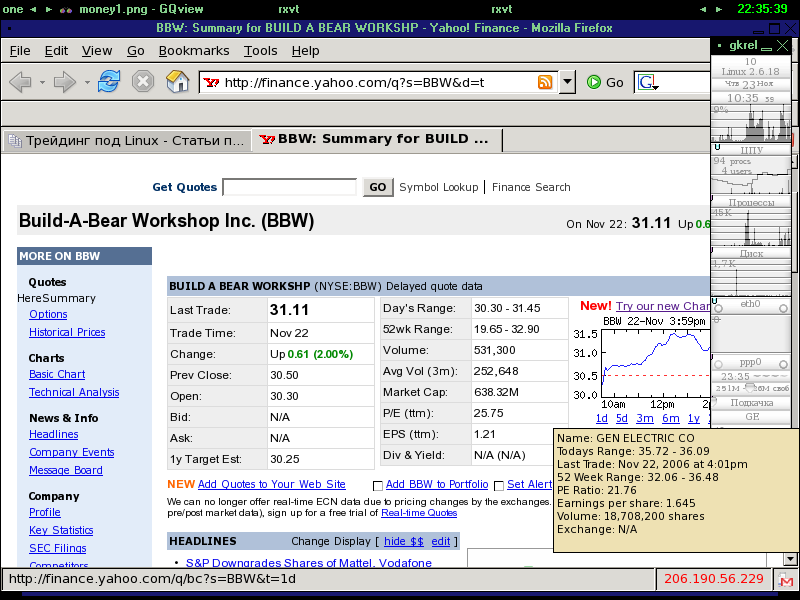Open the SEC Filings link
This screenshot has height=600, width=800.
pyautogui.click(x=58, y=548)
